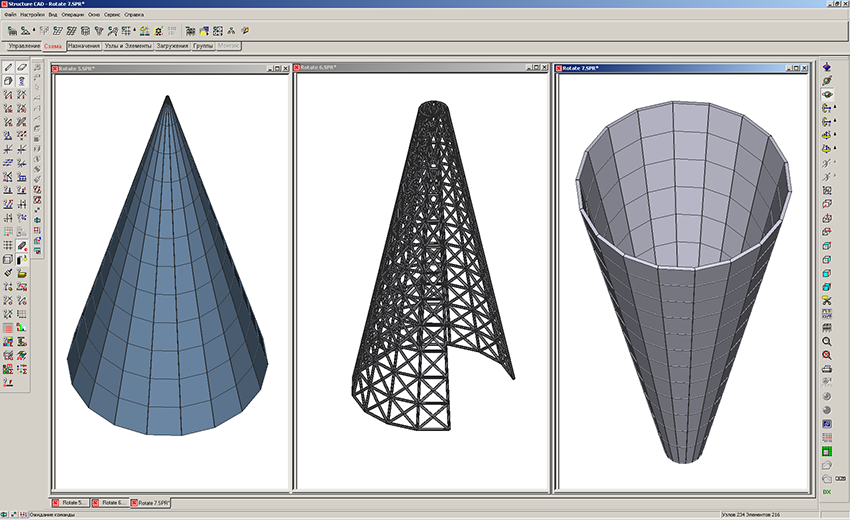Click the printer icon in right toolbar
The width and height of the screenshot is (850, 520).
pos(827,369)
